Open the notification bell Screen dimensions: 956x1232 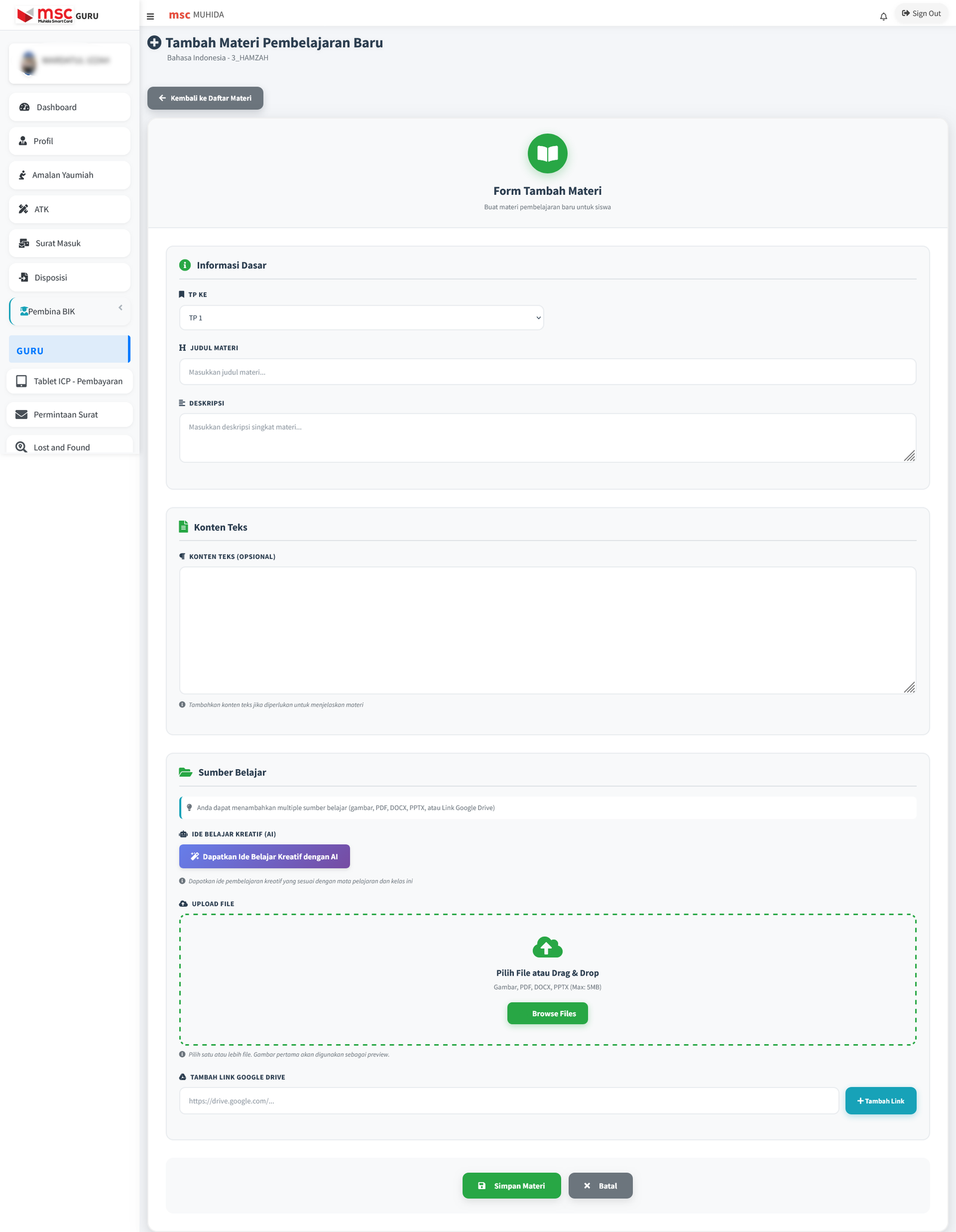(x=883, y=16)
